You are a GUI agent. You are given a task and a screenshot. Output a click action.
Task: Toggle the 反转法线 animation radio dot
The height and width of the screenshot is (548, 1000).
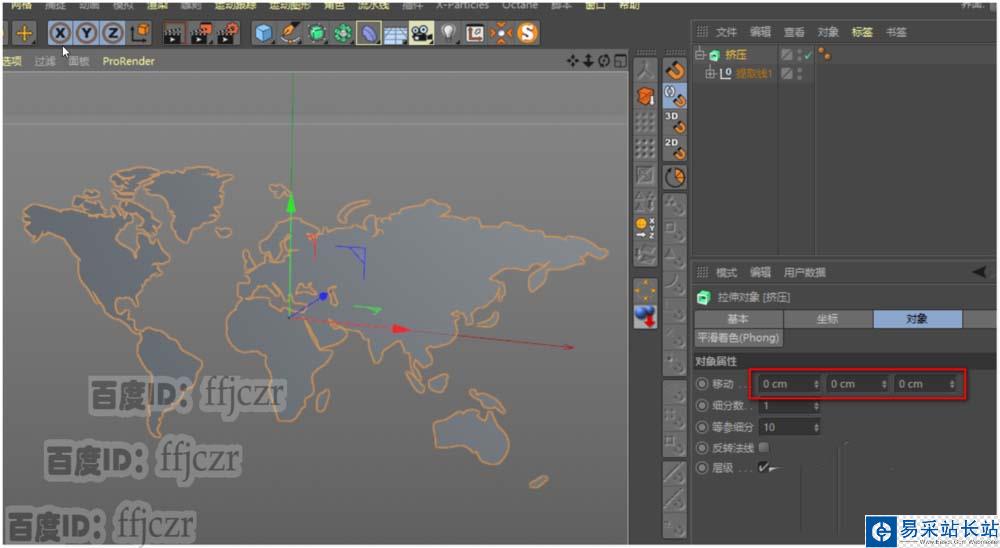pos(702,448)
